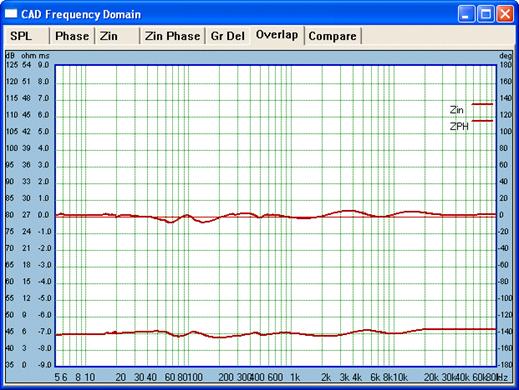Close the CAD Frequency Domain window
The height and width of the screenshot is (390, 519).
pyautogui.click(x=505, y=14)
